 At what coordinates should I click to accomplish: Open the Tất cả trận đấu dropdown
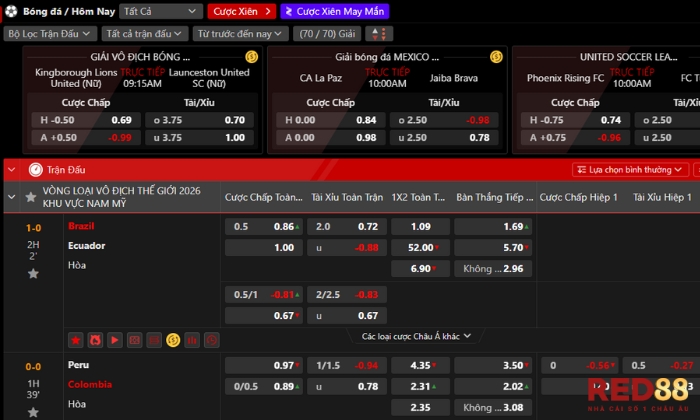pyautogui.click(x=144, y=33)
